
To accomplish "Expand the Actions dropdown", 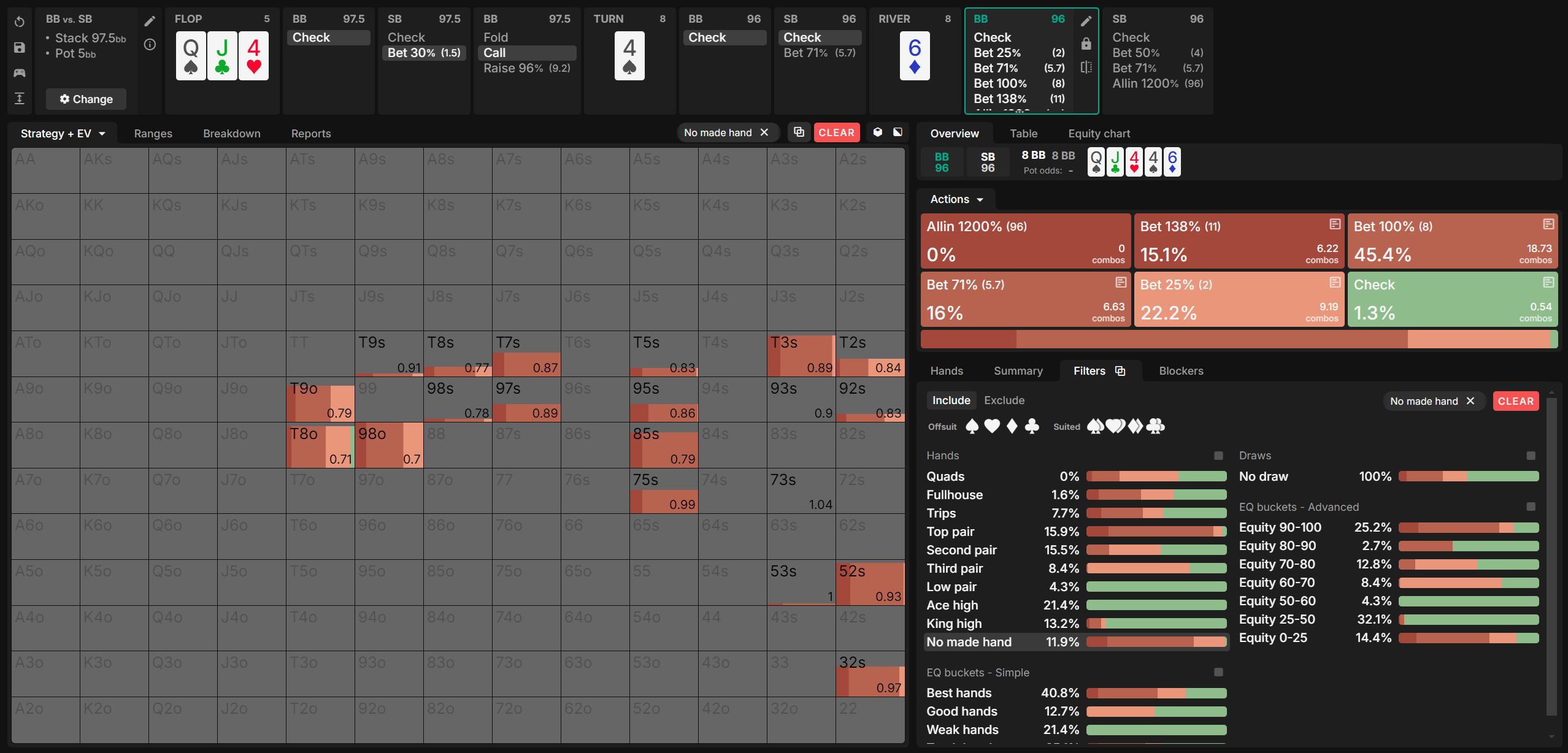I will pyautogui.click(x=956, y=199).
